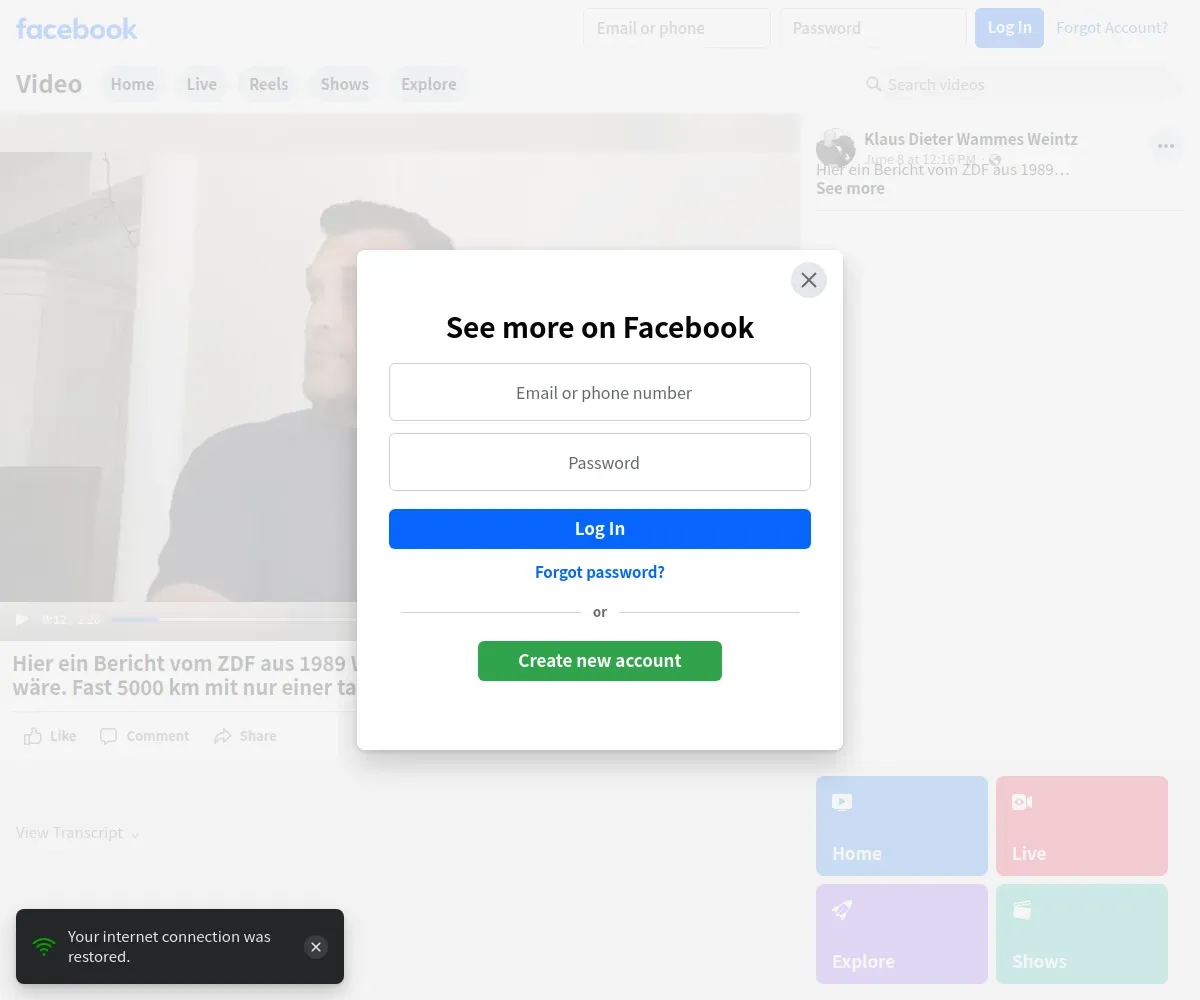Click the facebook logo in header
Screen dimensions: 1200x1000
coord(77,29)
